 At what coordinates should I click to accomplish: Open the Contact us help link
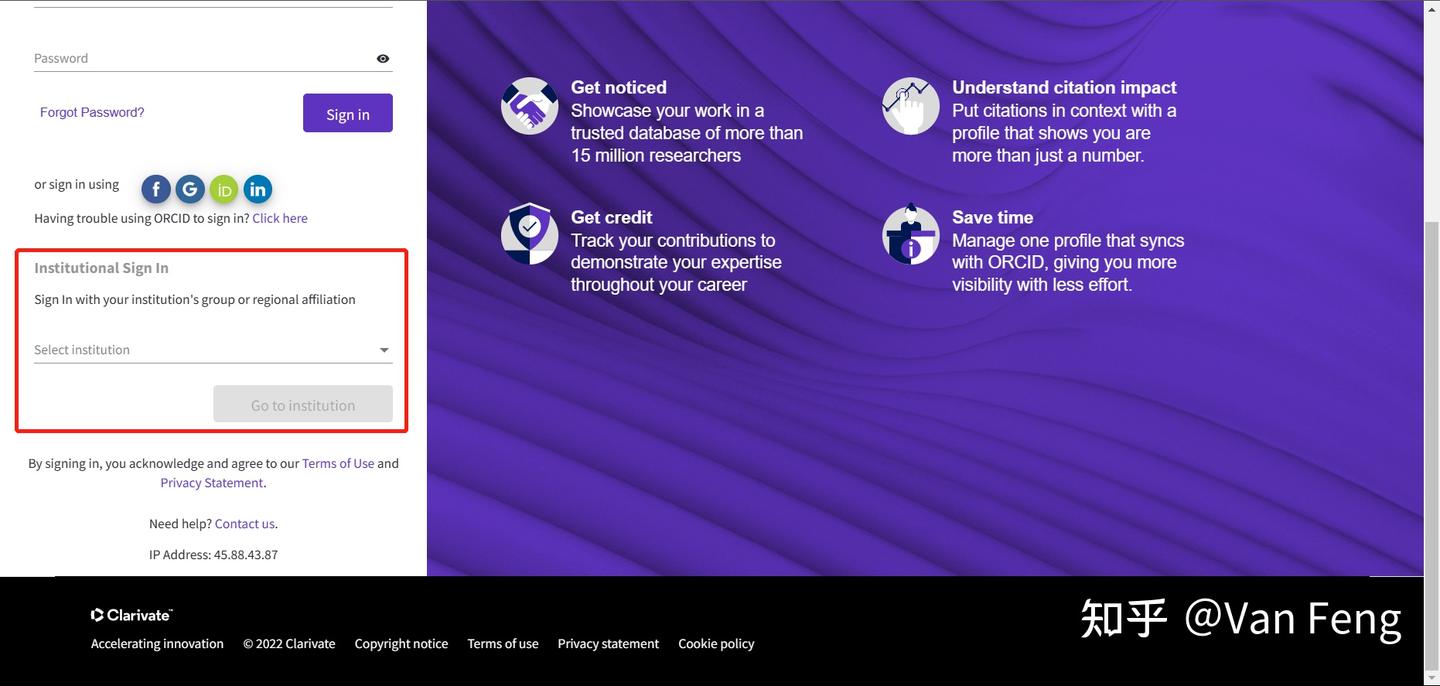click(x=245, y=523)
